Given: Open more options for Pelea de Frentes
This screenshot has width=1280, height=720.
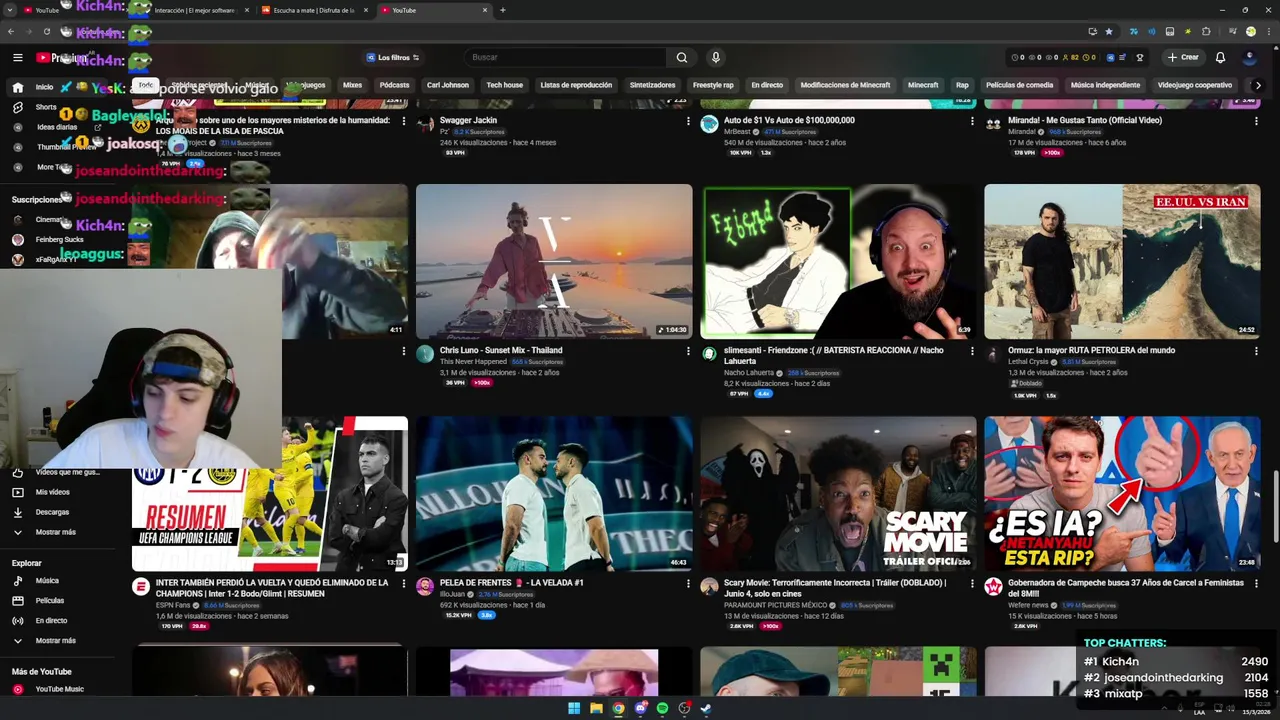Looking at the screenshot, I should tap(688, 583).
